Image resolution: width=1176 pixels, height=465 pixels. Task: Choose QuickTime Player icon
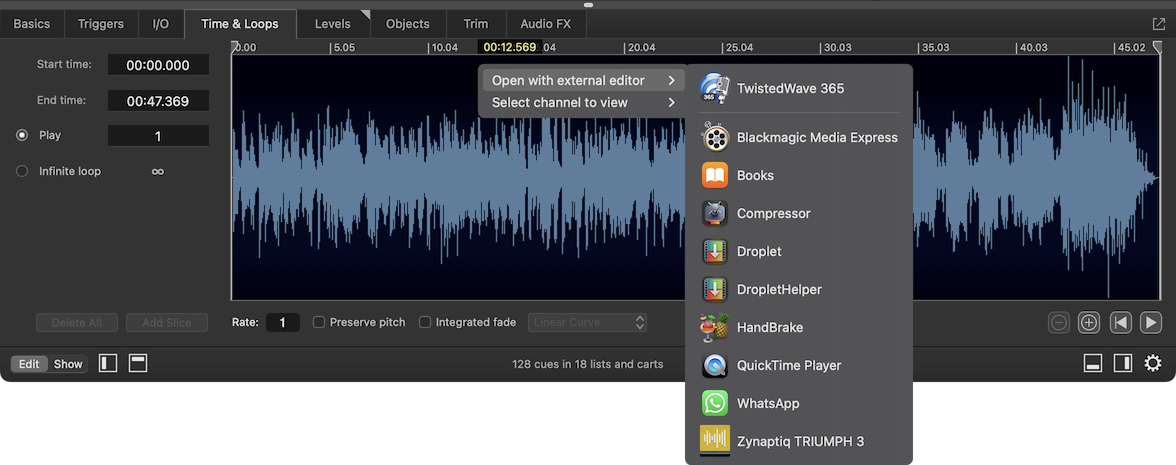click(x=716, y=365)
